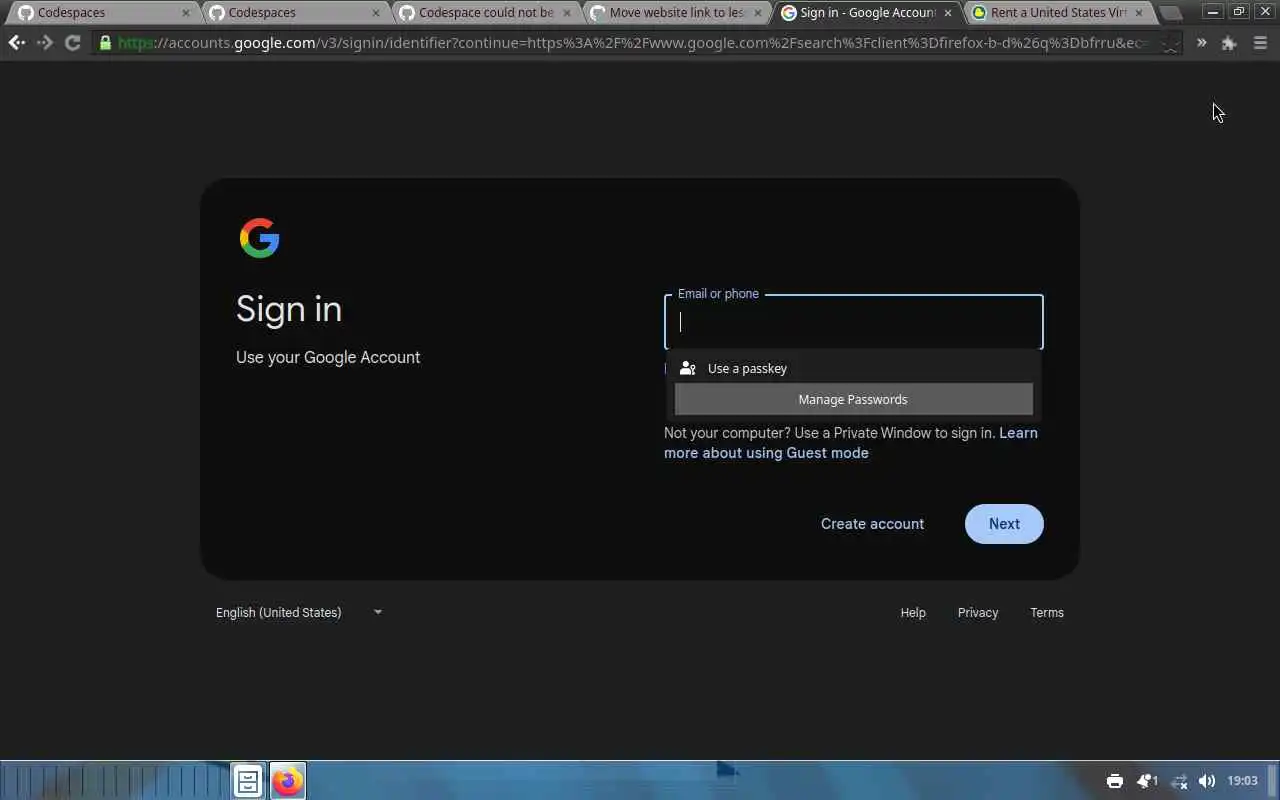The height and width of the screenshot is (800, 1280).
Task: Open 'Learn more about using Guest mode' link
Action: pos(851,443)
